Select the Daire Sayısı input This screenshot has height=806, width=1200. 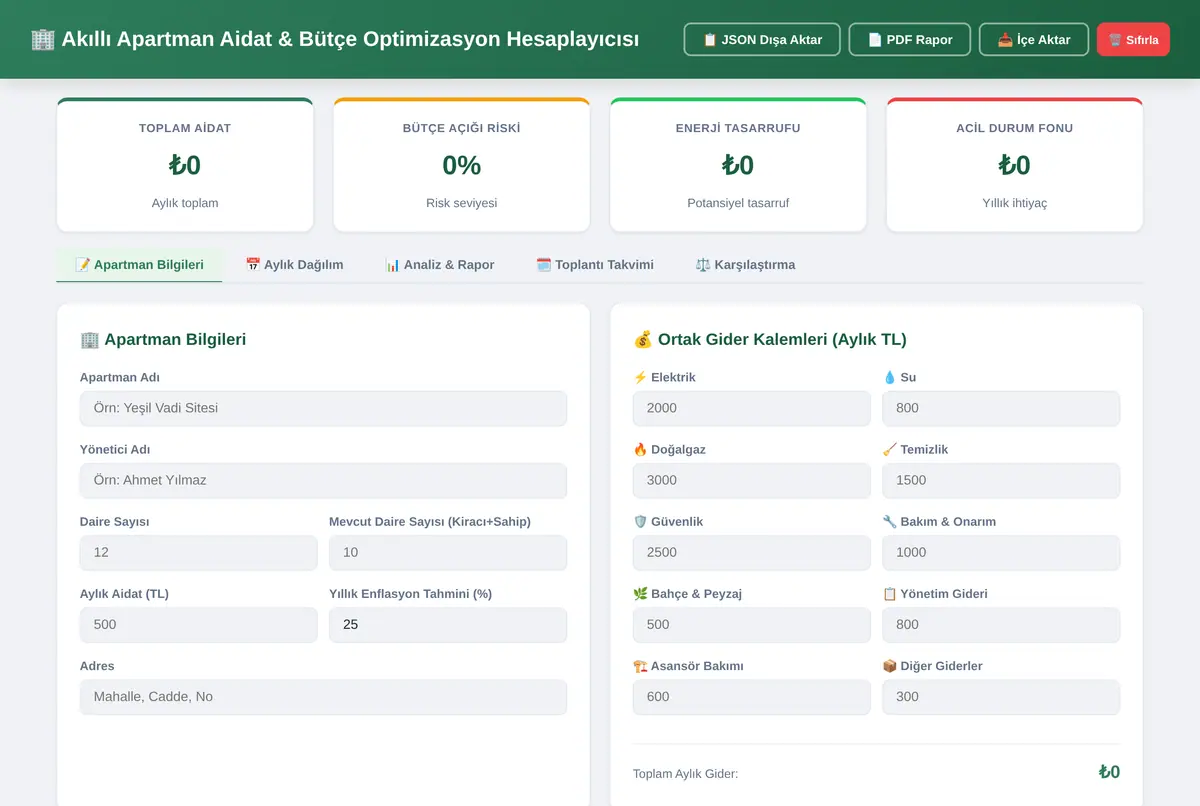pyautogui.click(x=198, y=552)
